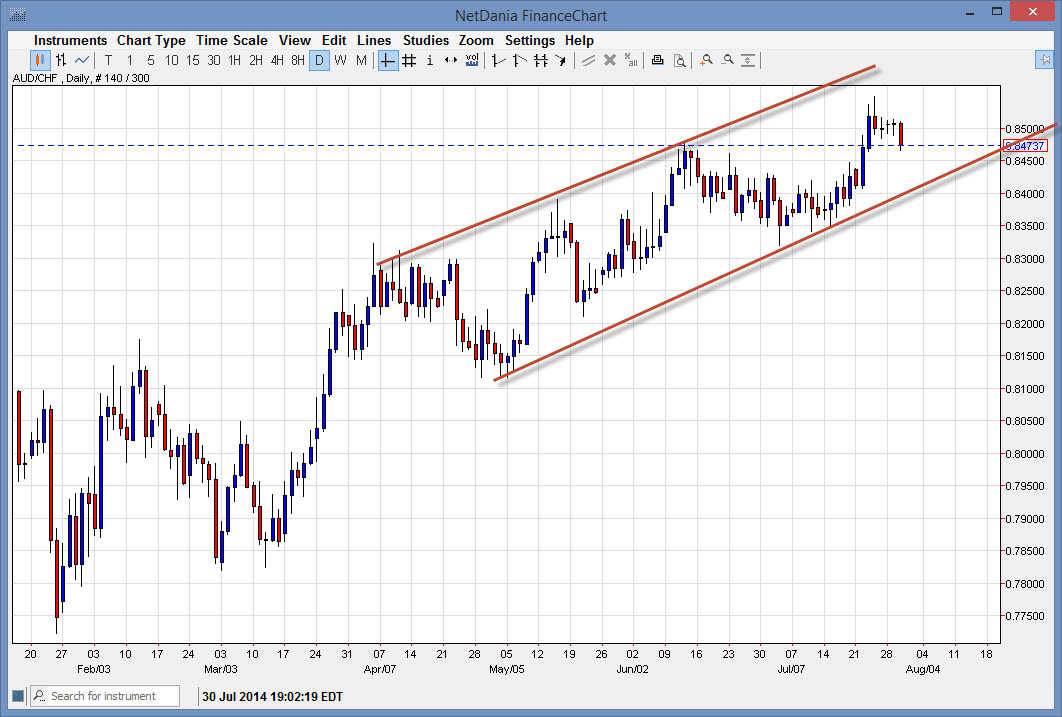Click the info (i) chart button
Viewport: 1062px width, 717px height.
[x=429, y=60]
